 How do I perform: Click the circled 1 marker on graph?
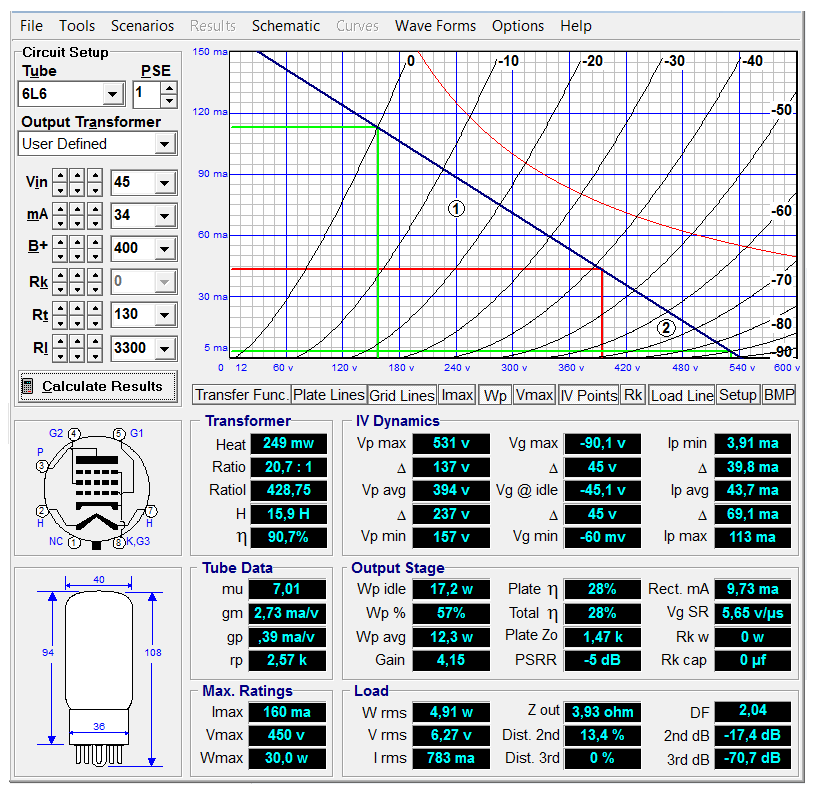(x=456, y=209)
